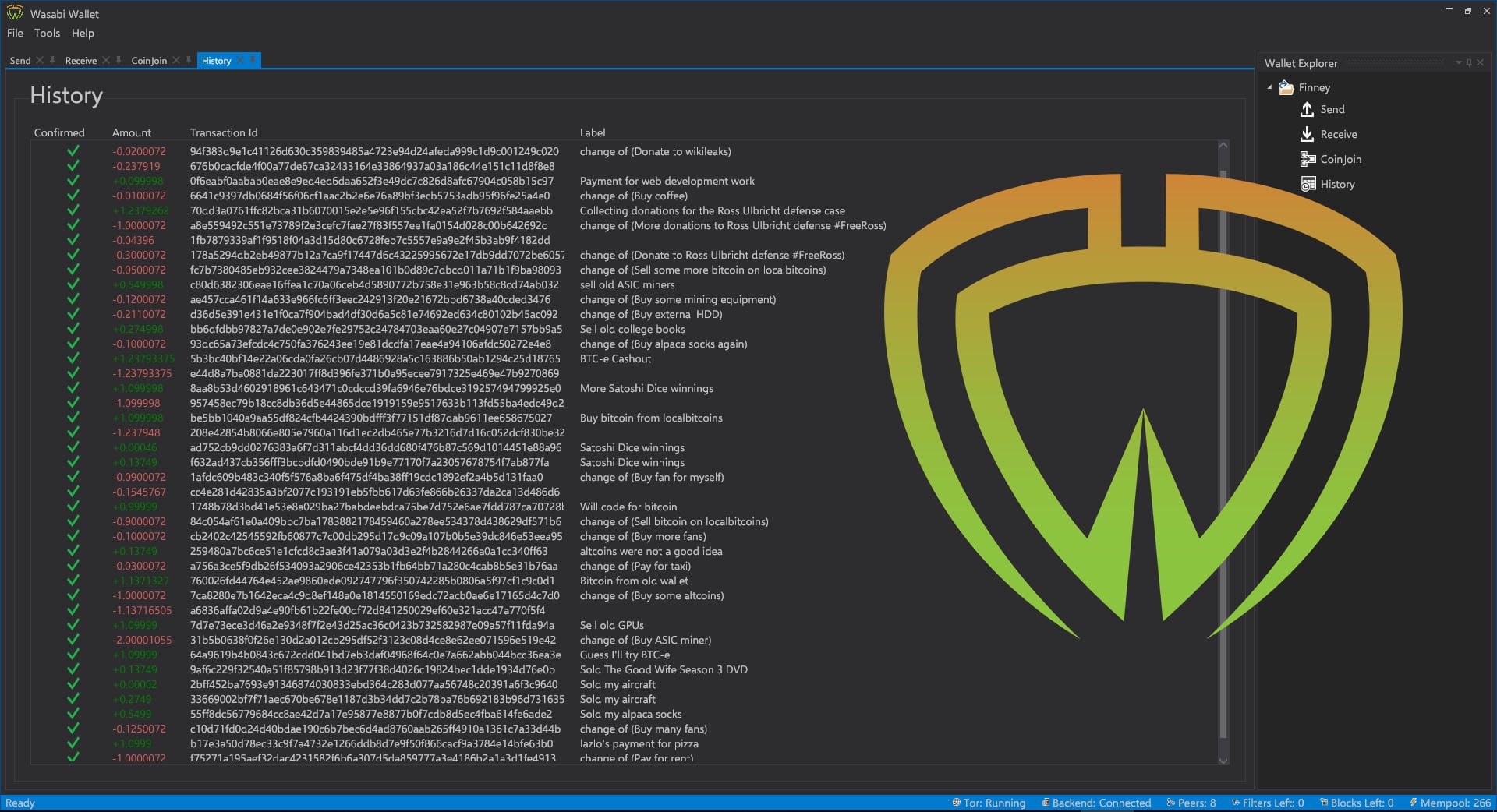This screenshot has width=1497, height=812.
Task: Close the CoinJoin tab
Action: click(176, 60)
